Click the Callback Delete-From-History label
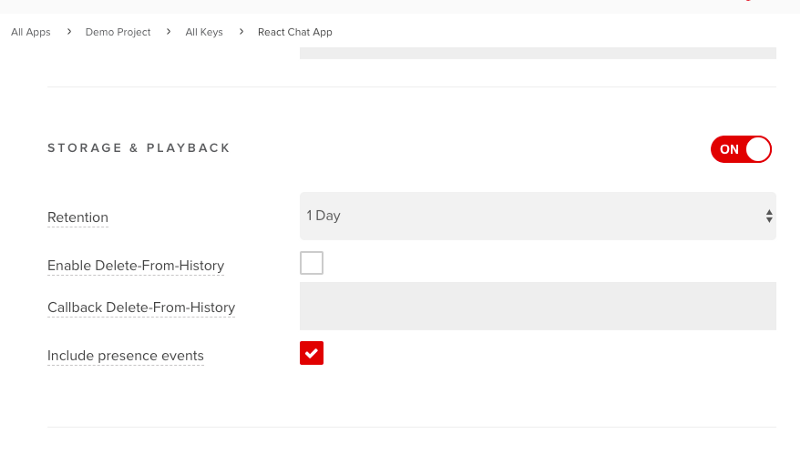 pos(141,307)
